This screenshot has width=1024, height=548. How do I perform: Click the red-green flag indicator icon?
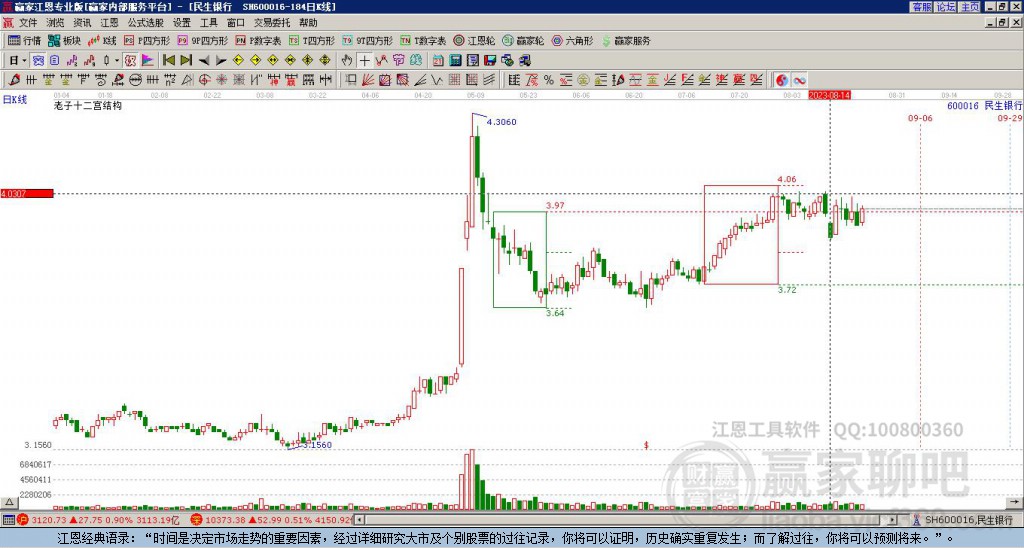pyautogui.click(x=148, y=61)
